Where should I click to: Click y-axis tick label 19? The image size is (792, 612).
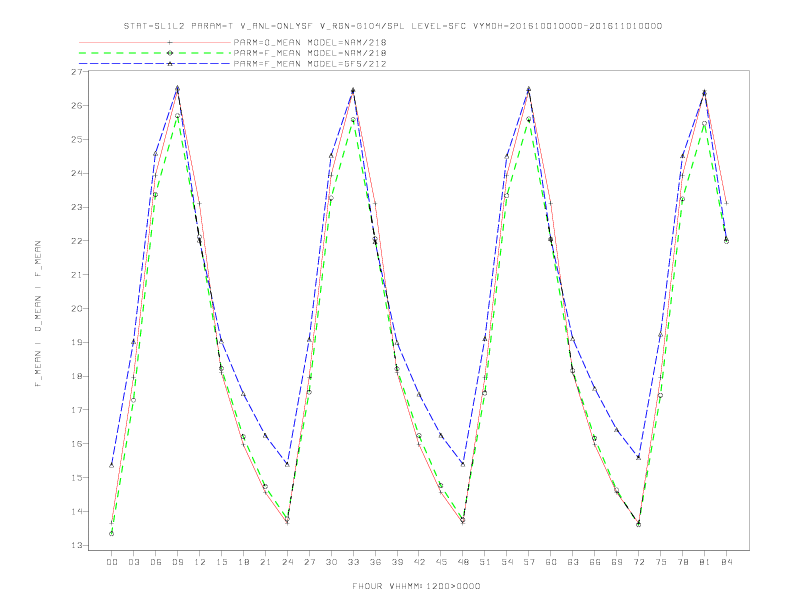(77, 343)
